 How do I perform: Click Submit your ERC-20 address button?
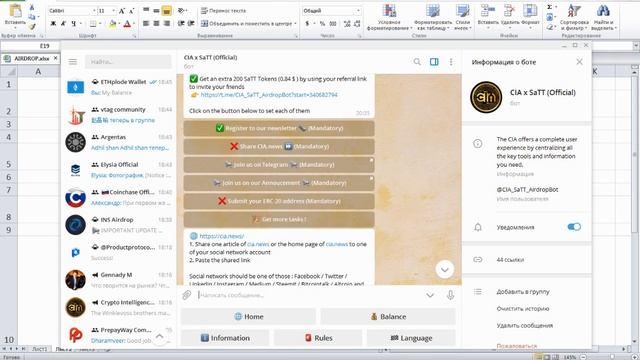(x=279, y=201)
